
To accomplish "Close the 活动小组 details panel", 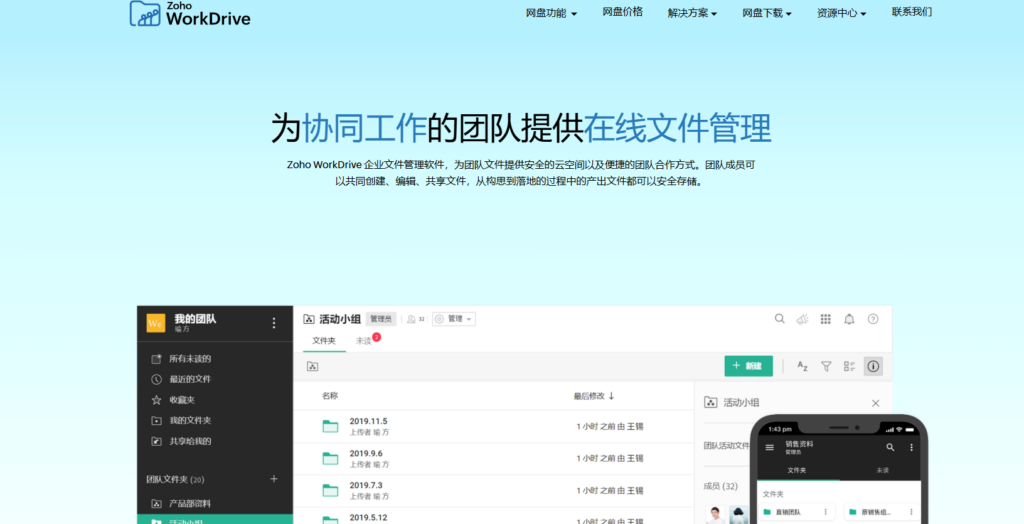I will [876, 403].
